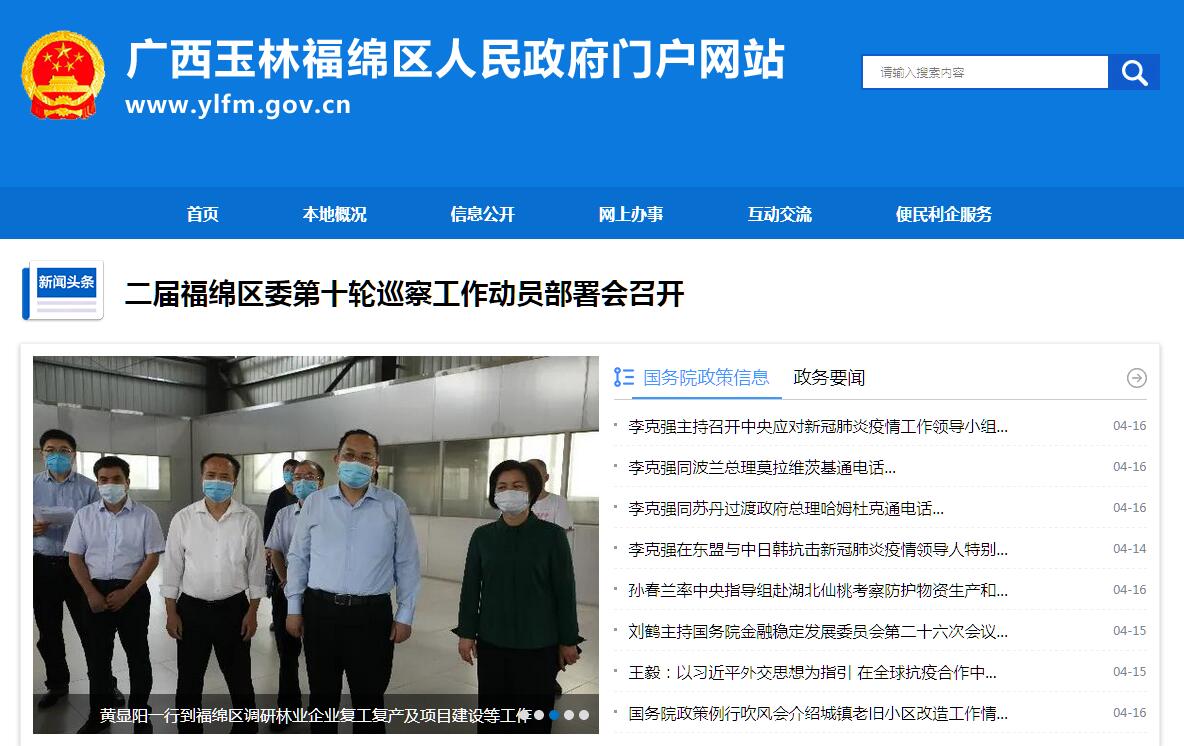Switch to the 政务要闻 tab
This screenshot has height=746, width=1184.
829,378
